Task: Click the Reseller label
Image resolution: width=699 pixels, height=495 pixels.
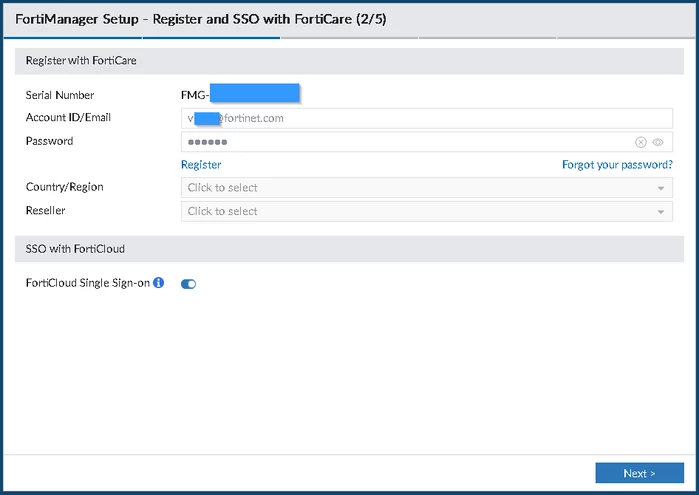Action: coord(45,210)
